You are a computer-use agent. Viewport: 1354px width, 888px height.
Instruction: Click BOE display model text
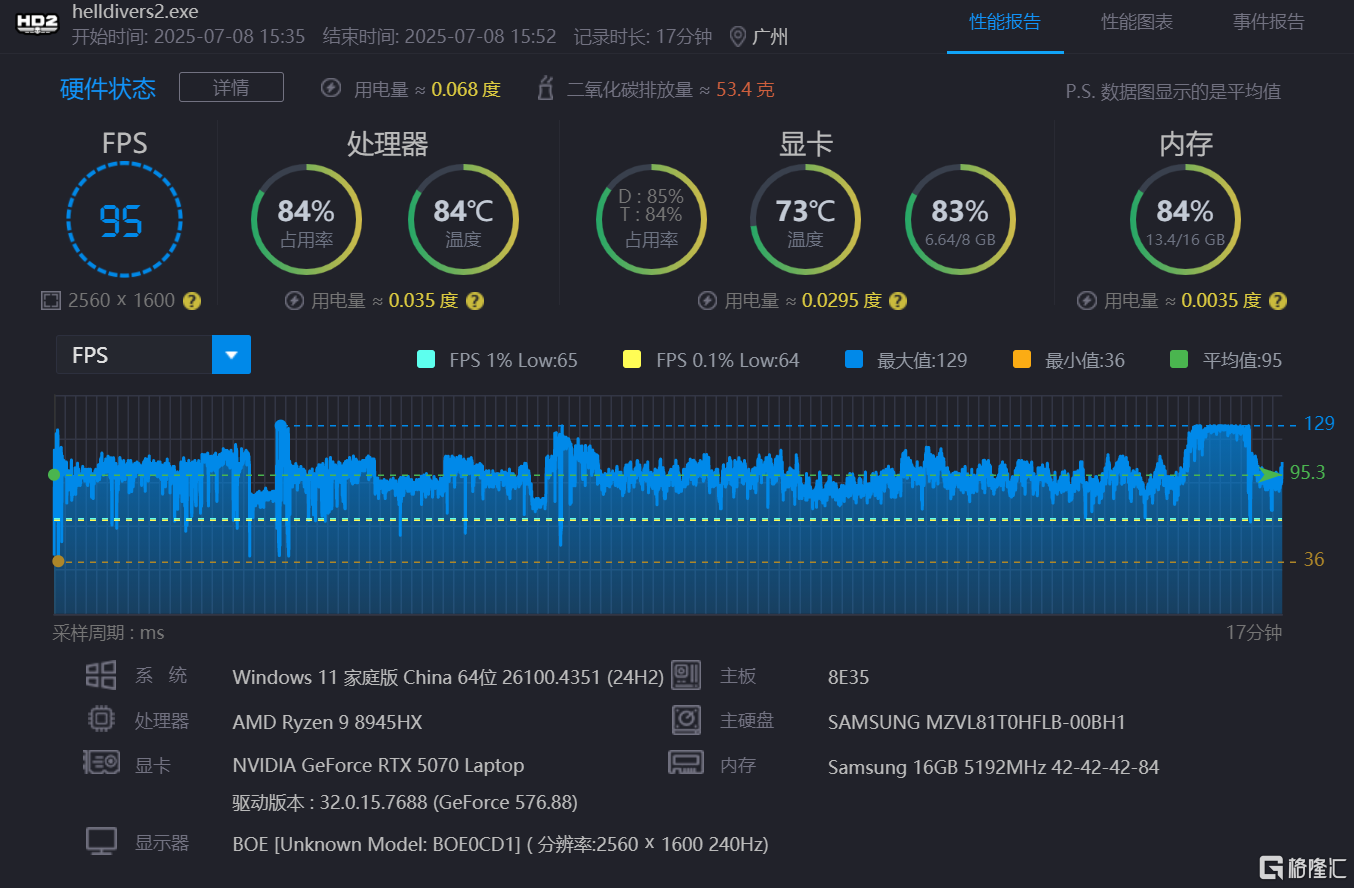pos(500,844)
